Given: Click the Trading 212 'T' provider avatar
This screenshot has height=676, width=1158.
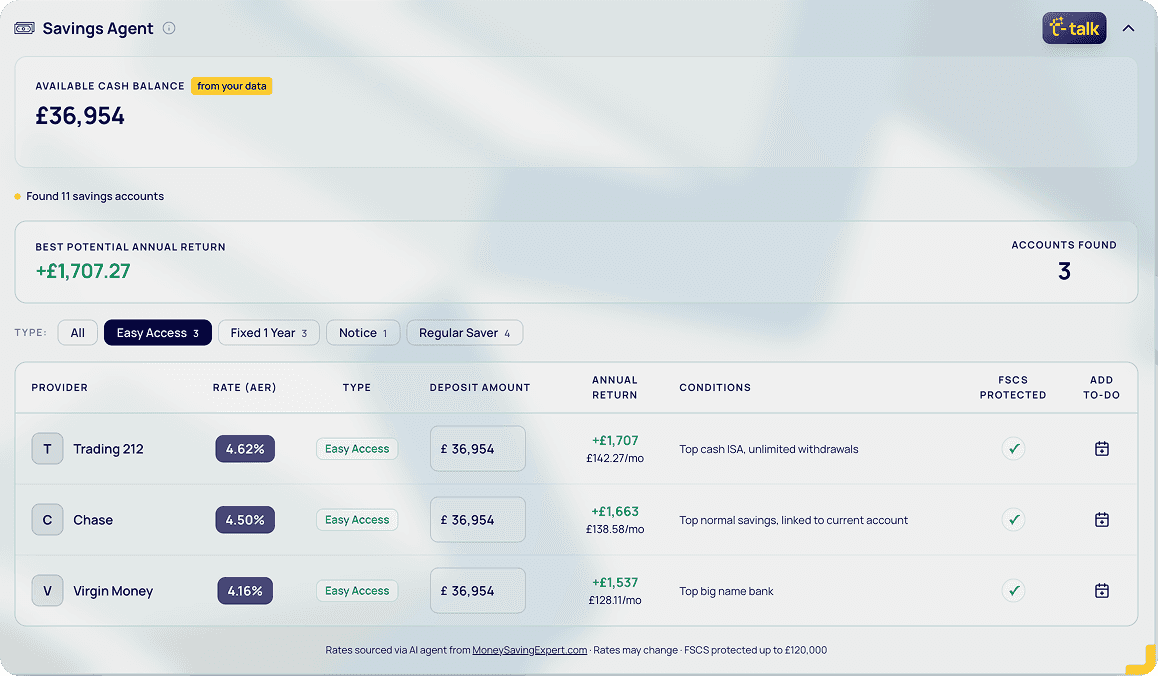Looking at the screenshot, I should (x=47, y=448).
